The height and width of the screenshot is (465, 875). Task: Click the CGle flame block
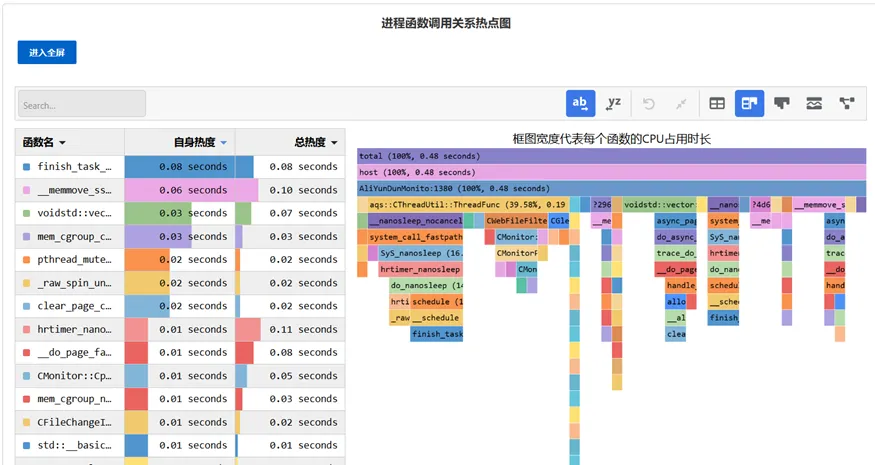coord(559,221)
